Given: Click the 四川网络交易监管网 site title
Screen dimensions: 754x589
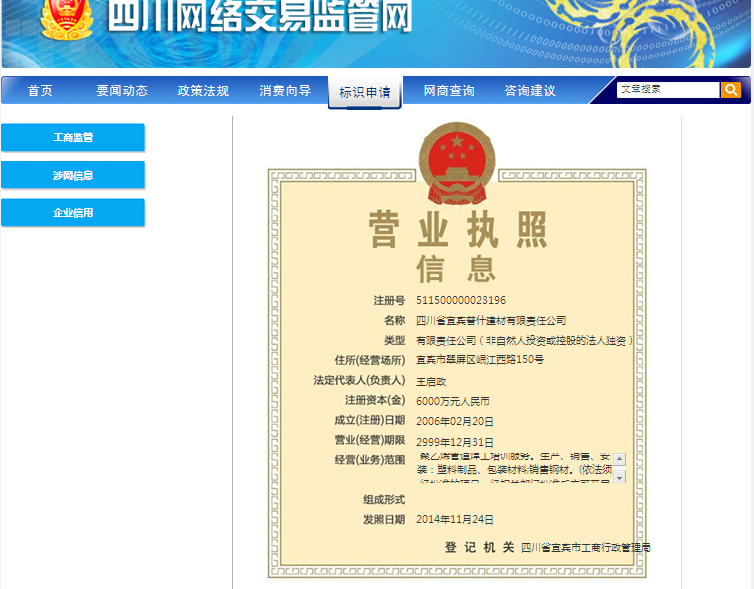Looking at the screenshot, I should [260, 17].
